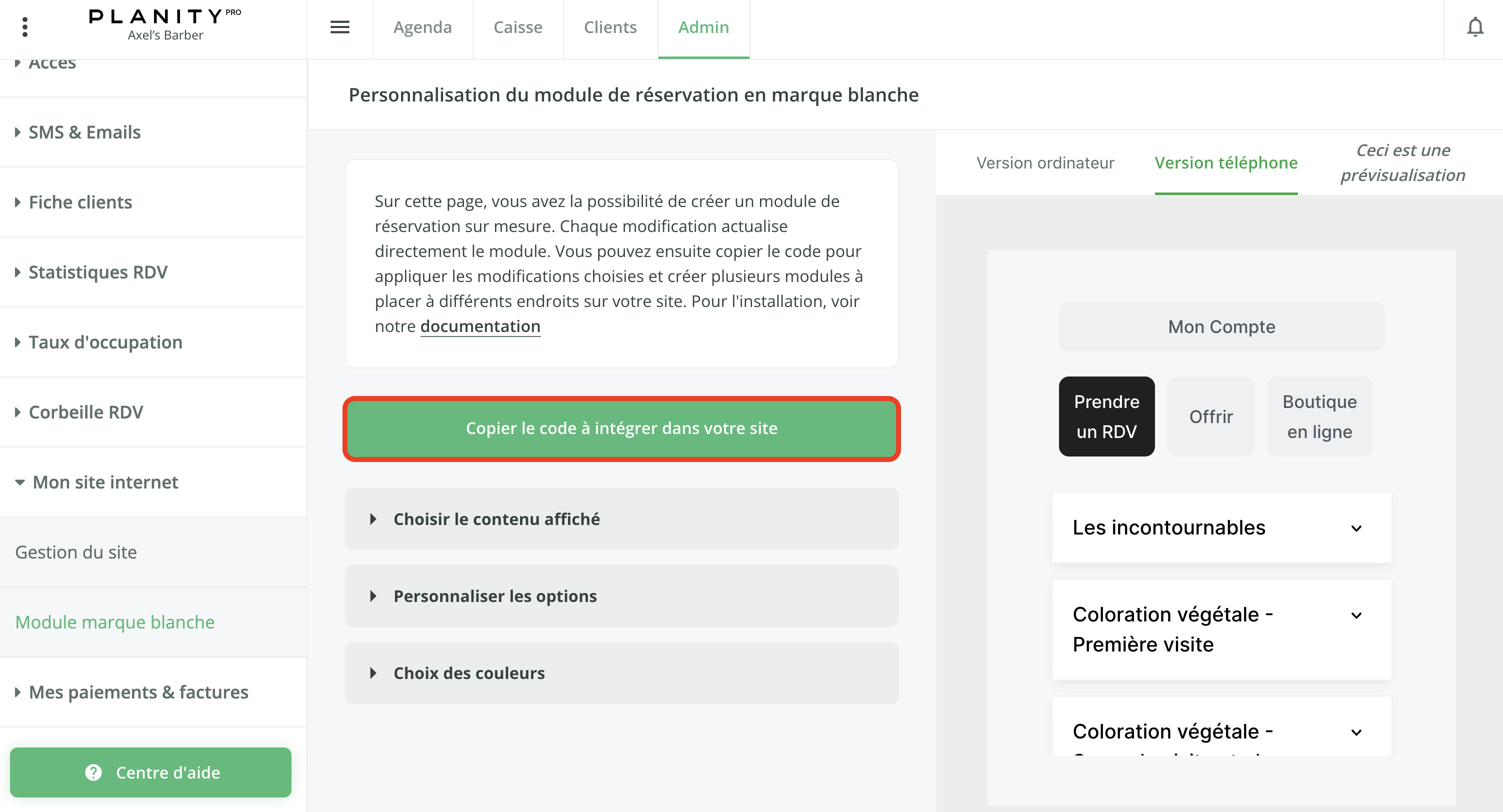This screenshot has height=812, width=1503.
Task: Select the Version téléphone tab
Action: (x=1226, y=163)
